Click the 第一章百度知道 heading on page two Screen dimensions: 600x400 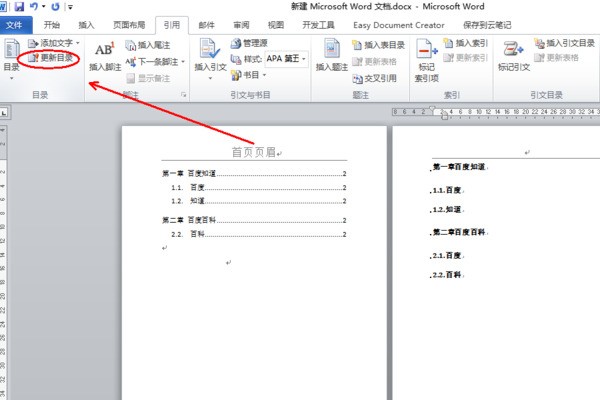coord(459,167)
